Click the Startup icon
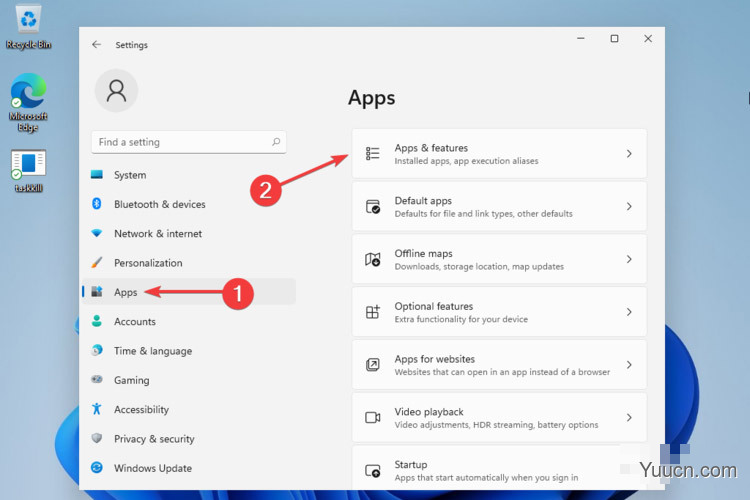This screenshot has height=500, width=750. click(x=373, y=471)
